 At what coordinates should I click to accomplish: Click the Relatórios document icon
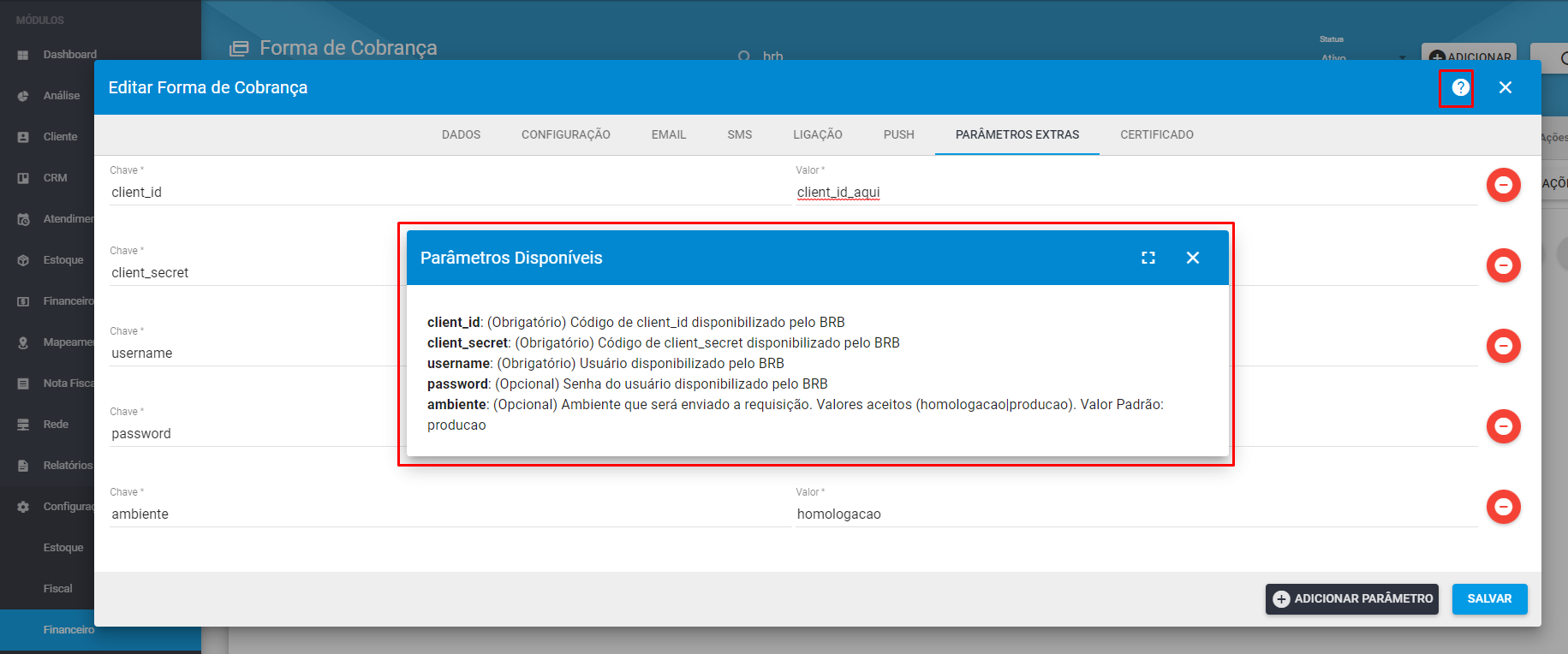pos(23,466)
